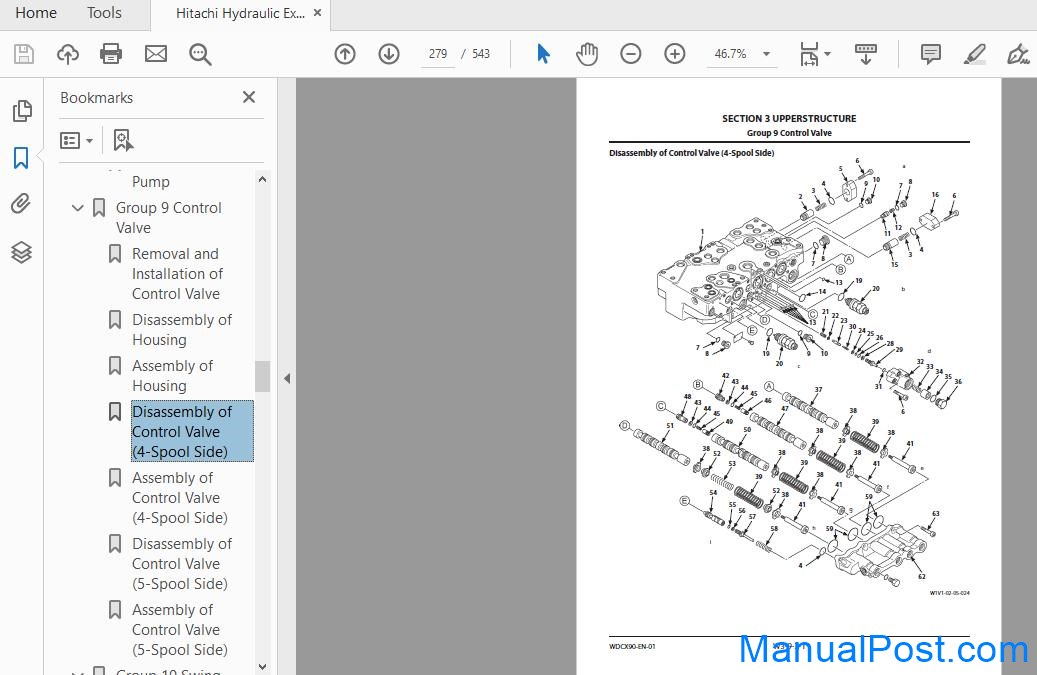Open the Sign document tool
The image size is (1037, 675).
[1018, 54]
